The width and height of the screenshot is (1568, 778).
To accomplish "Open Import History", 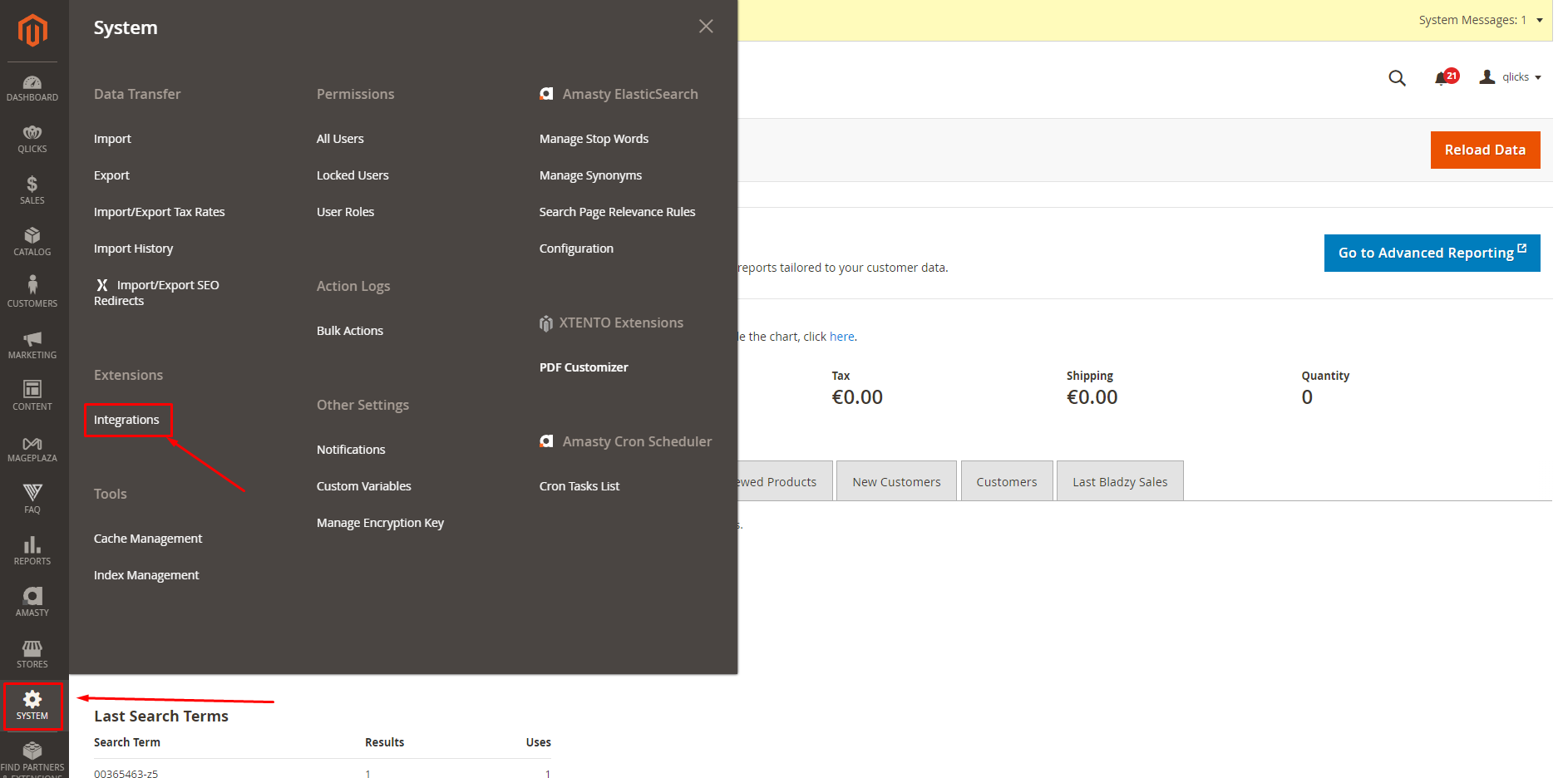I will point(134,249).
